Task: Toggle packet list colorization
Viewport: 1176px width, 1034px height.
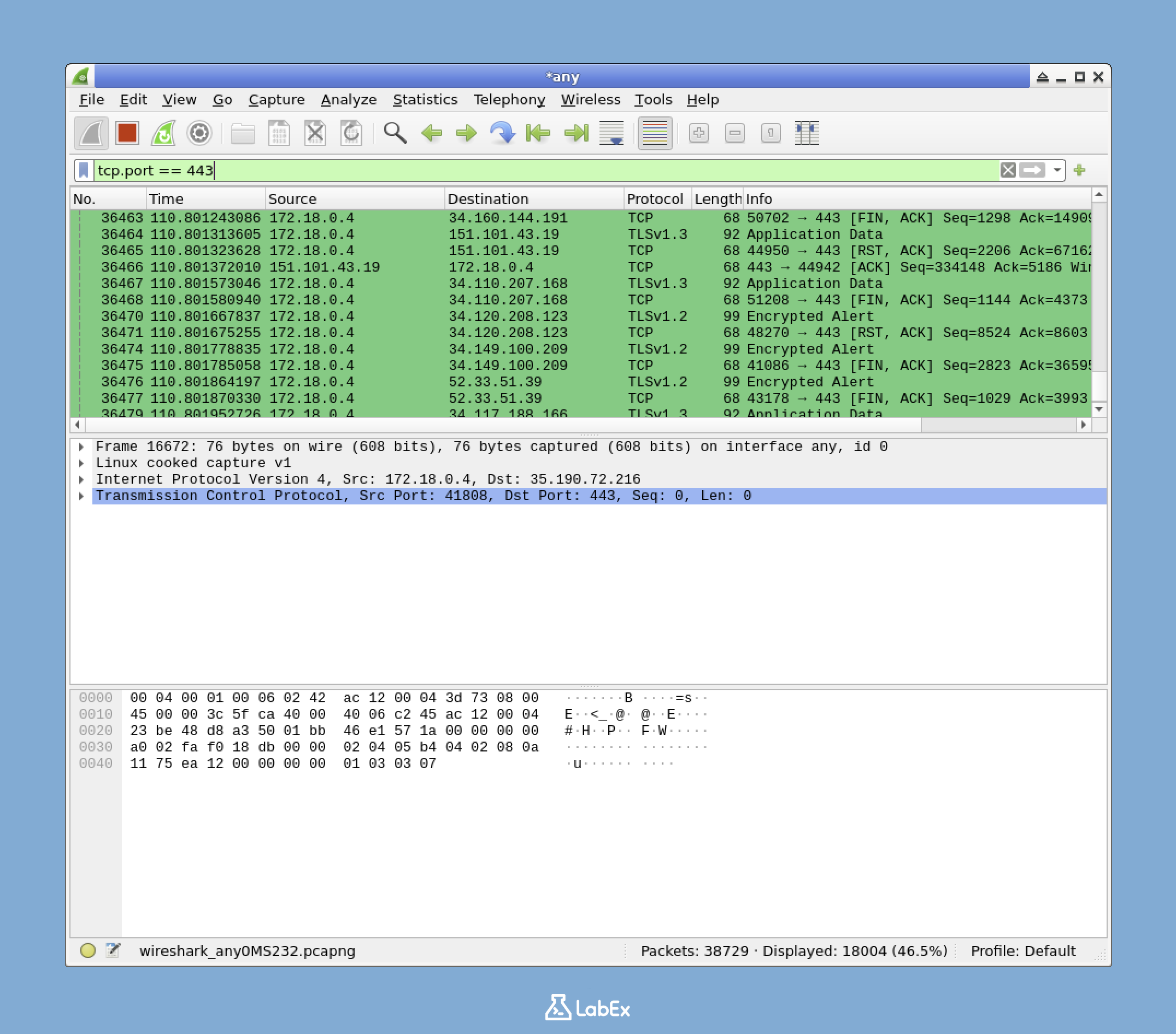Action: 655,133
